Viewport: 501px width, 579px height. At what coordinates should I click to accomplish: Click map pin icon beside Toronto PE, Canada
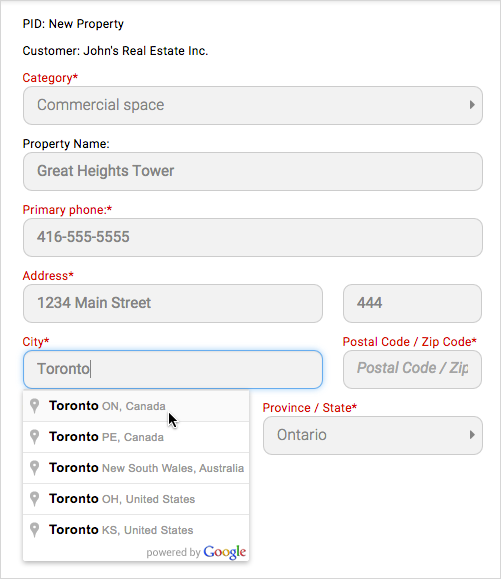point(34,437)
